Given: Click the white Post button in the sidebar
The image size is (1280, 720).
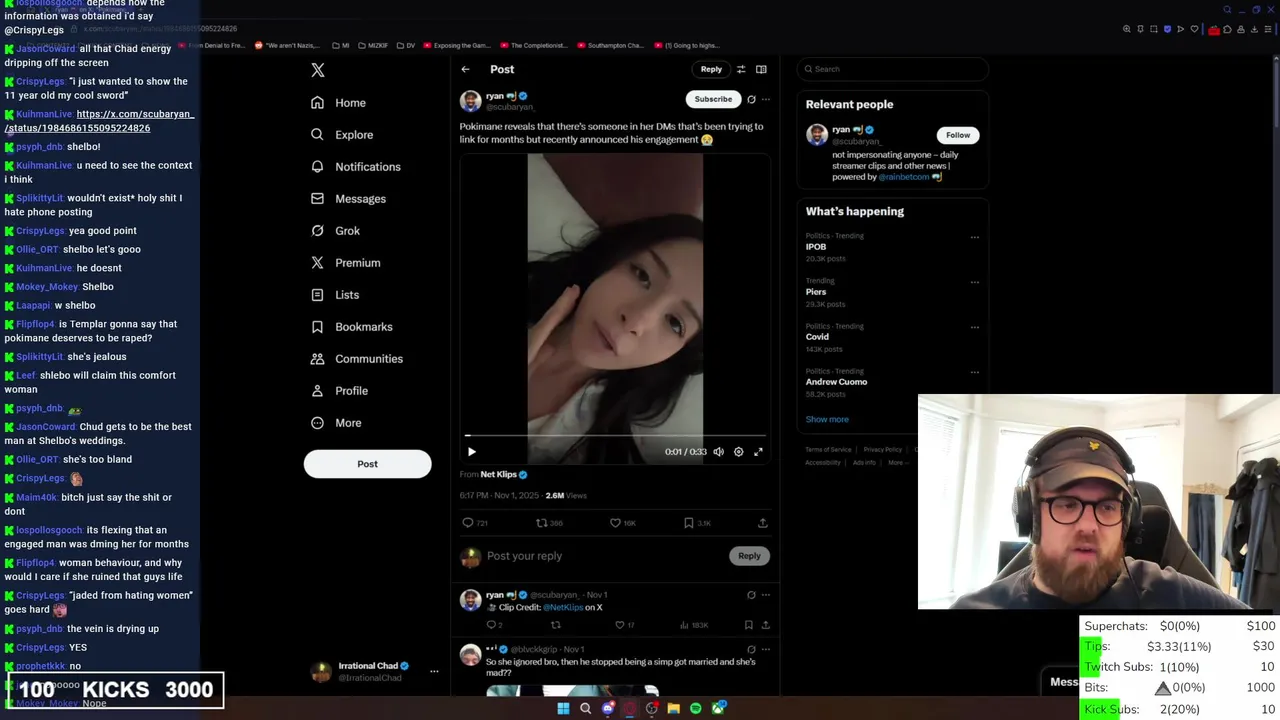Looking at the screenshot, I should pyautogui.click(x=367, y=464).
